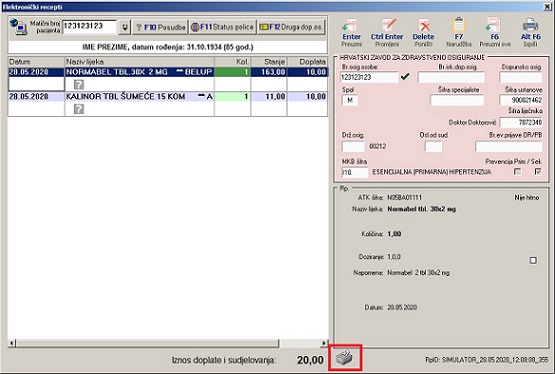
Task: Click the Stanje column header
Action: point(269,62)
